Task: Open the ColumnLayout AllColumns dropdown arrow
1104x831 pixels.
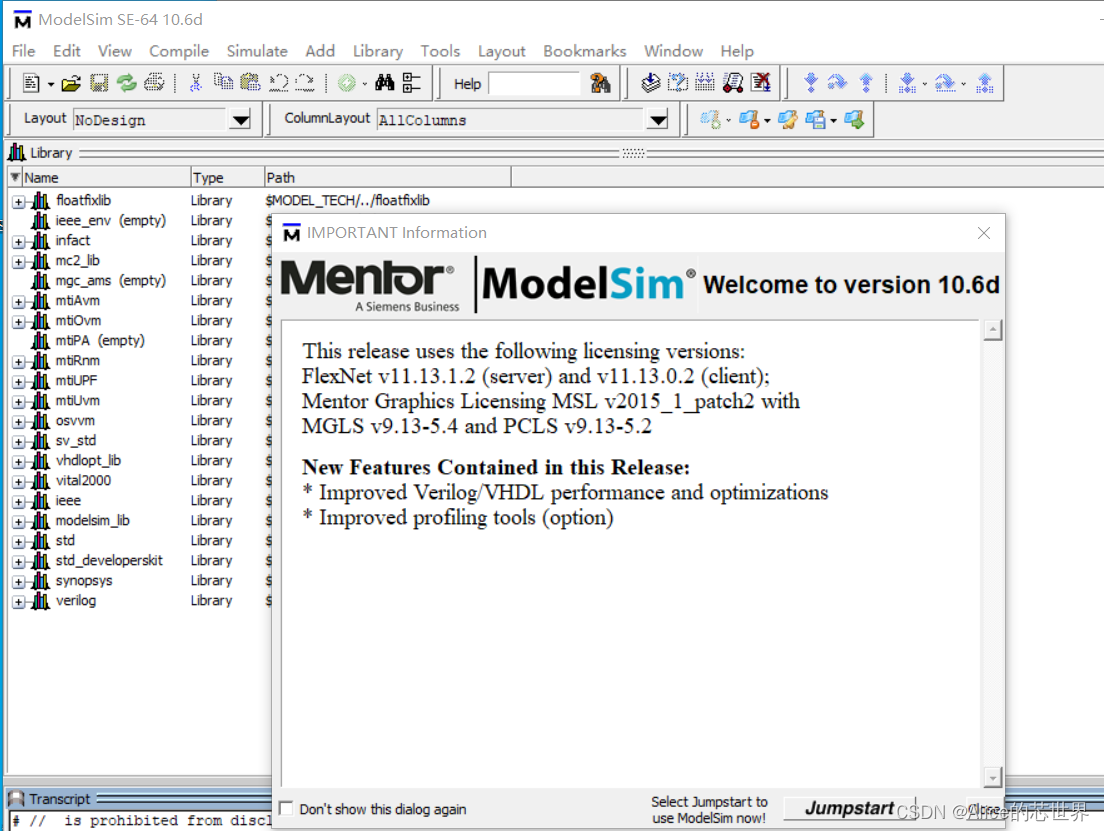Action: pos(658,120)
